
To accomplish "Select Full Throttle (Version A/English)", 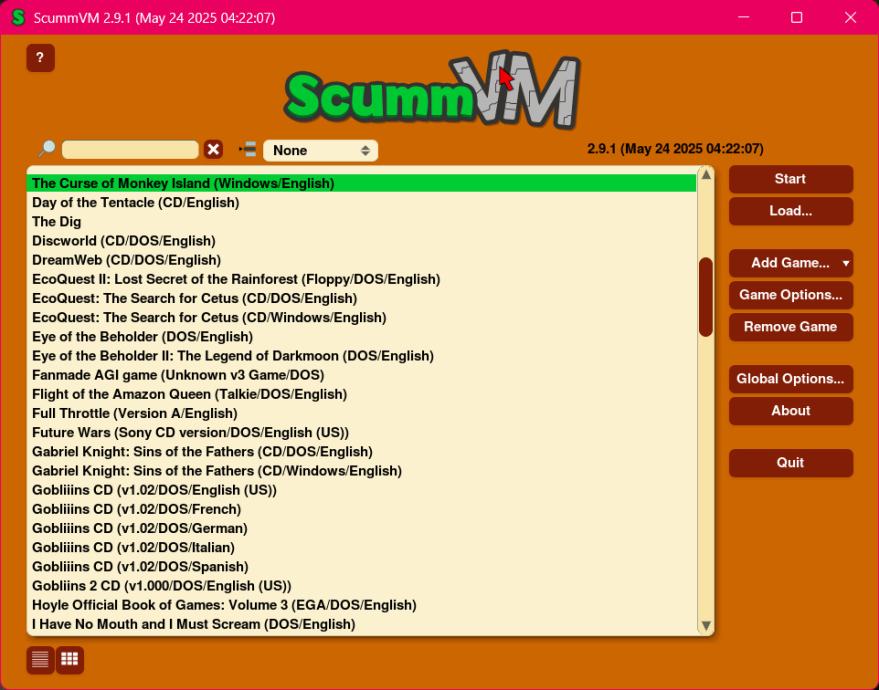I will tap(361, 413).
